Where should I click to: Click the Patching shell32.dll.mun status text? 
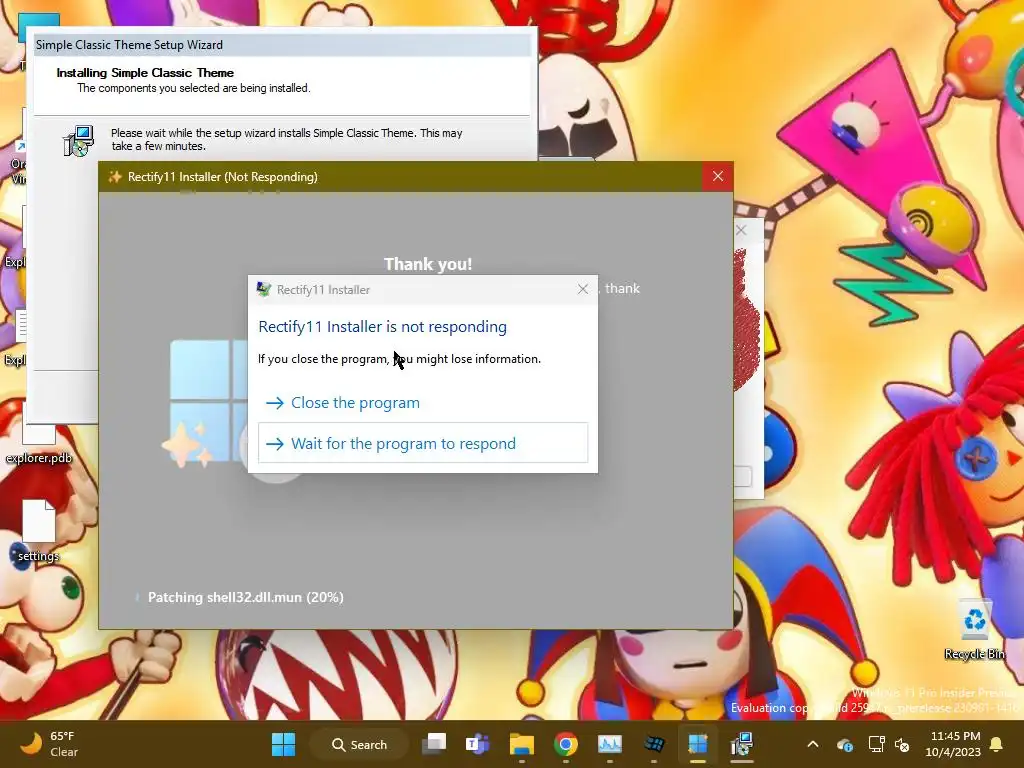click(246, 597)
